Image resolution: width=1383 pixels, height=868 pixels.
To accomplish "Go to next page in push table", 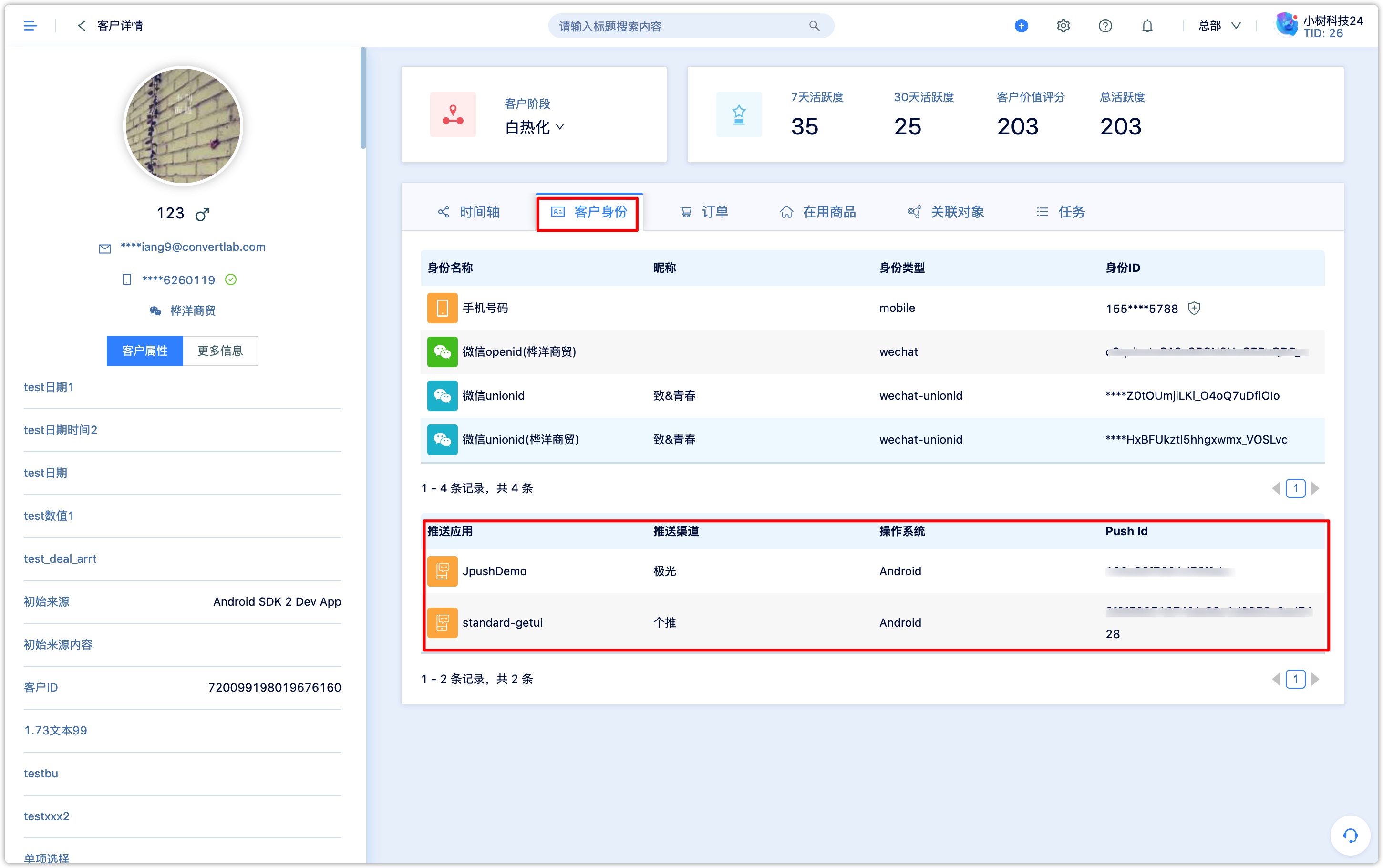I will (x=1315, y=679).
